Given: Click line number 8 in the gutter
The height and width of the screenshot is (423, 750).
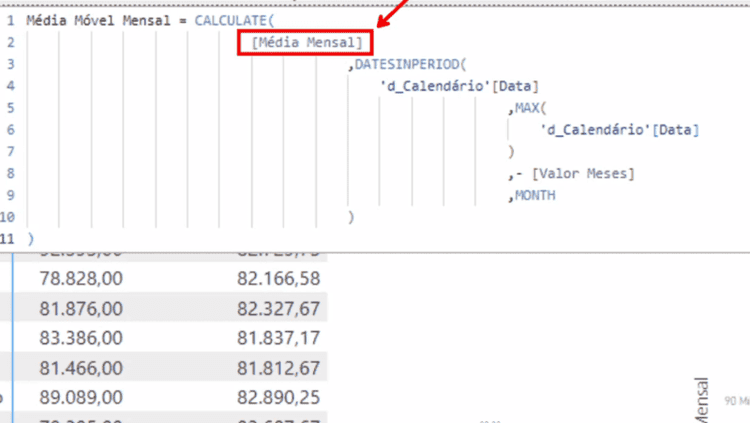Looking at the screenshot, I should pos(11,173).
